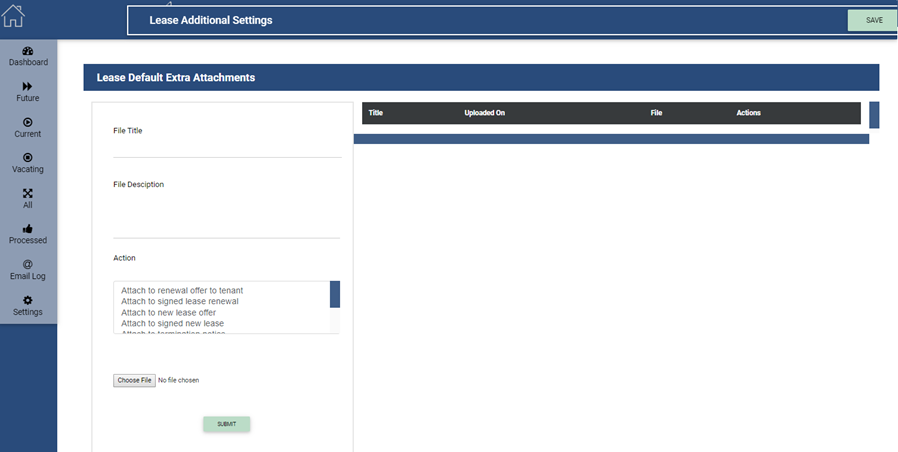Select 'Attach to new lease offer'
The width and height of the screenshot is (898, 452).
[x=168, y=313]
